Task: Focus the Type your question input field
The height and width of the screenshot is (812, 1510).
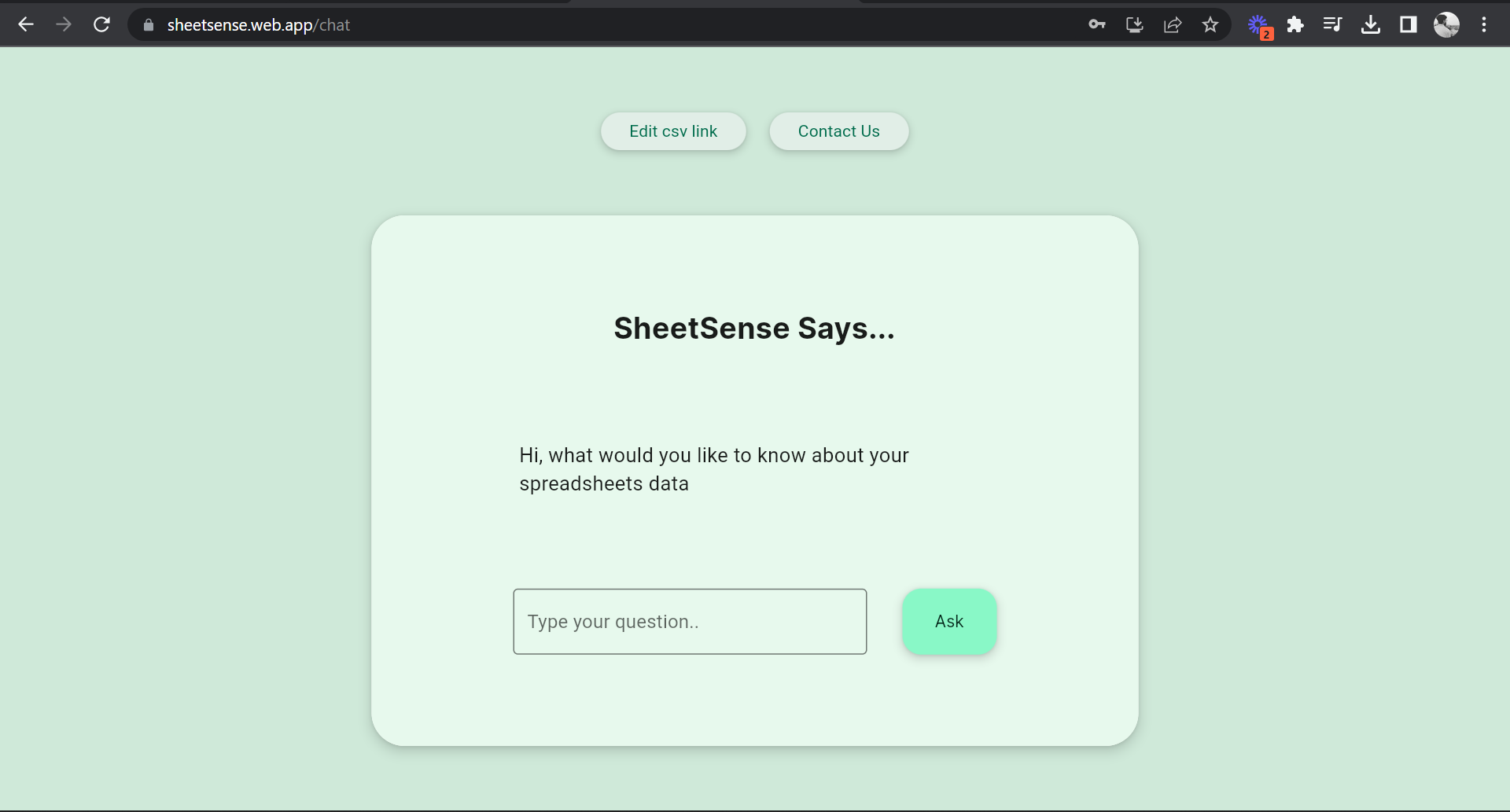Action: 690,621
